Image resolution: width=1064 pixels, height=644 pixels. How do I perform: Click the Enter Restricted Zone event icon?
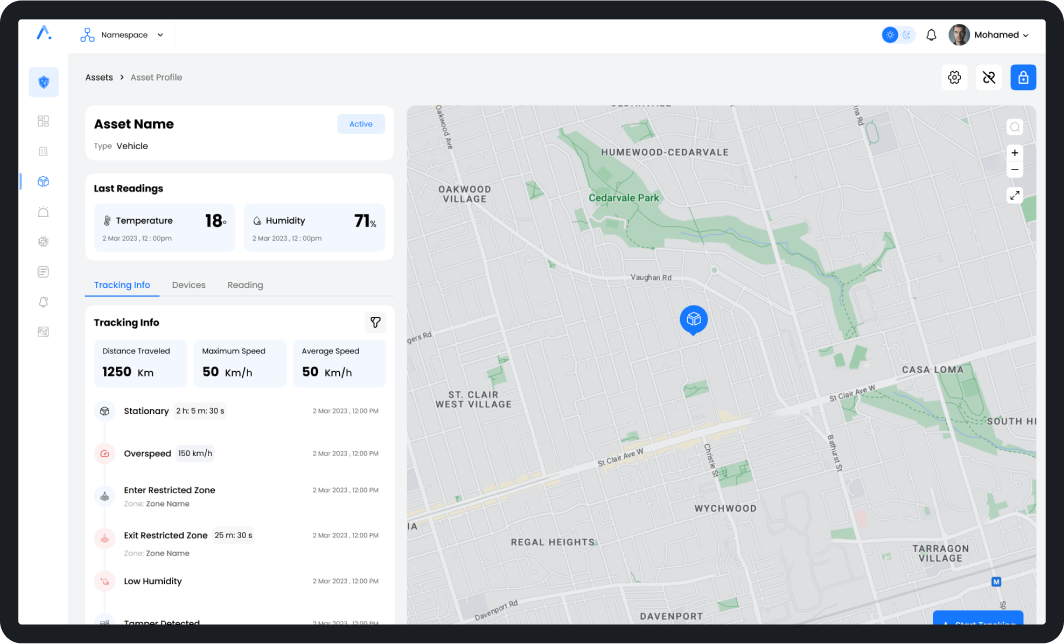tap(104, 496)
